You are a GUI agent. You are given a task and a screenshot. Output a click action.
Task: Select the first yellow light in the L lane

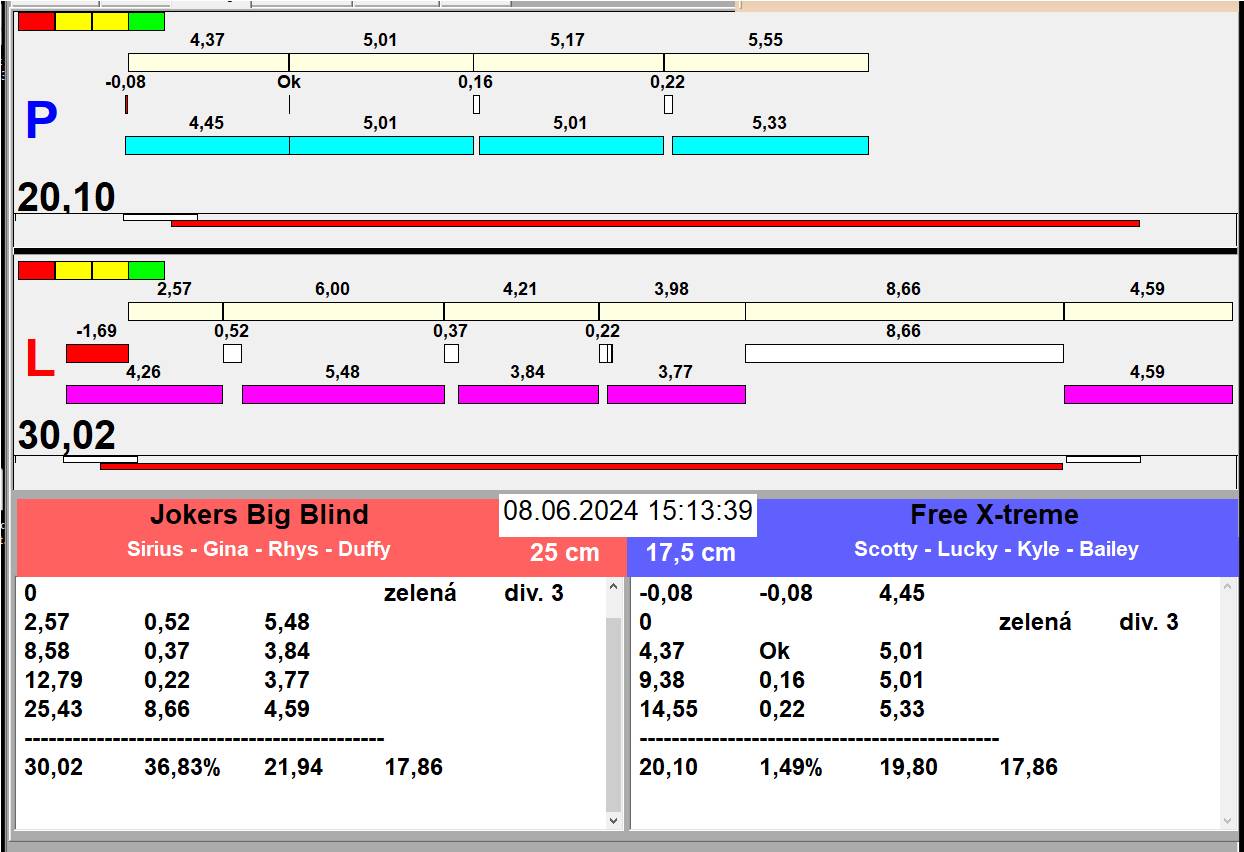click(74, 270)
